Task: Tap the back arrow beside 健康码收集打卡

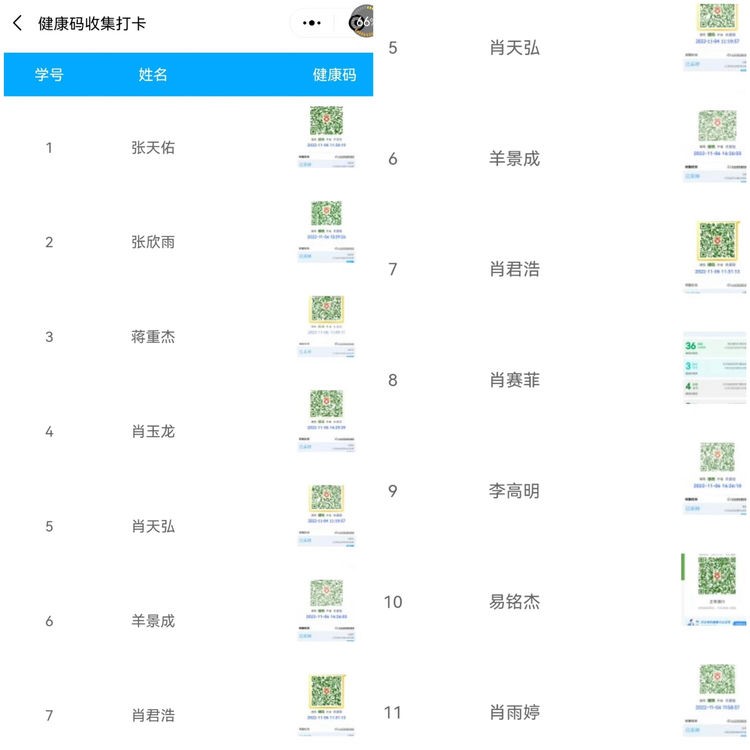Action: click(x=18, y=22)
